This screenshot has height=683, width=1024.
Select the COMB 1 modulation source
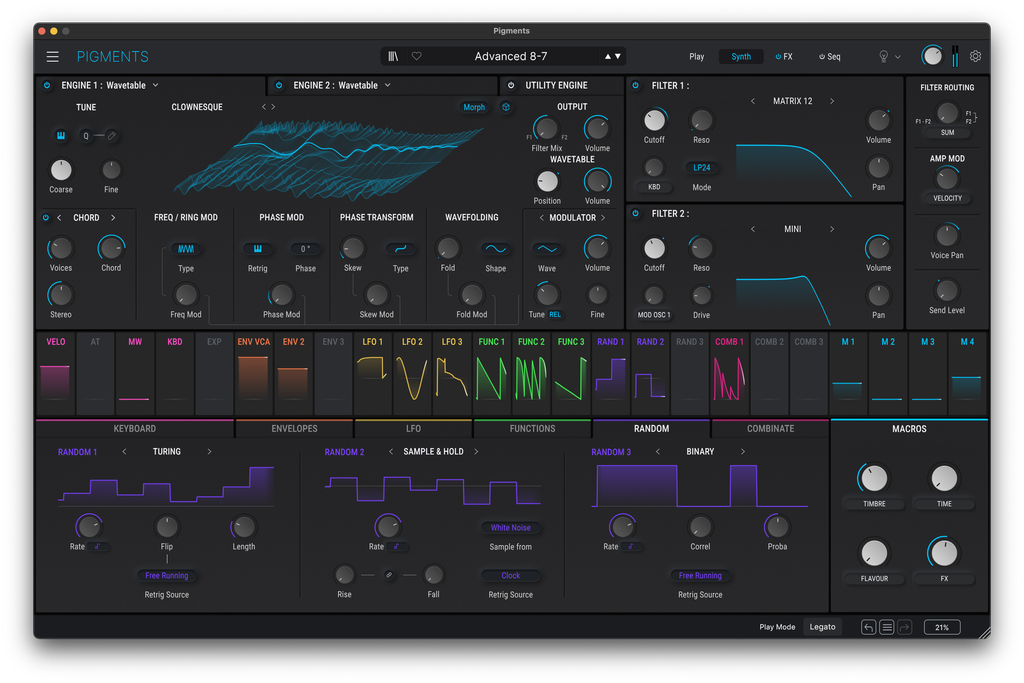coord(729,373)
